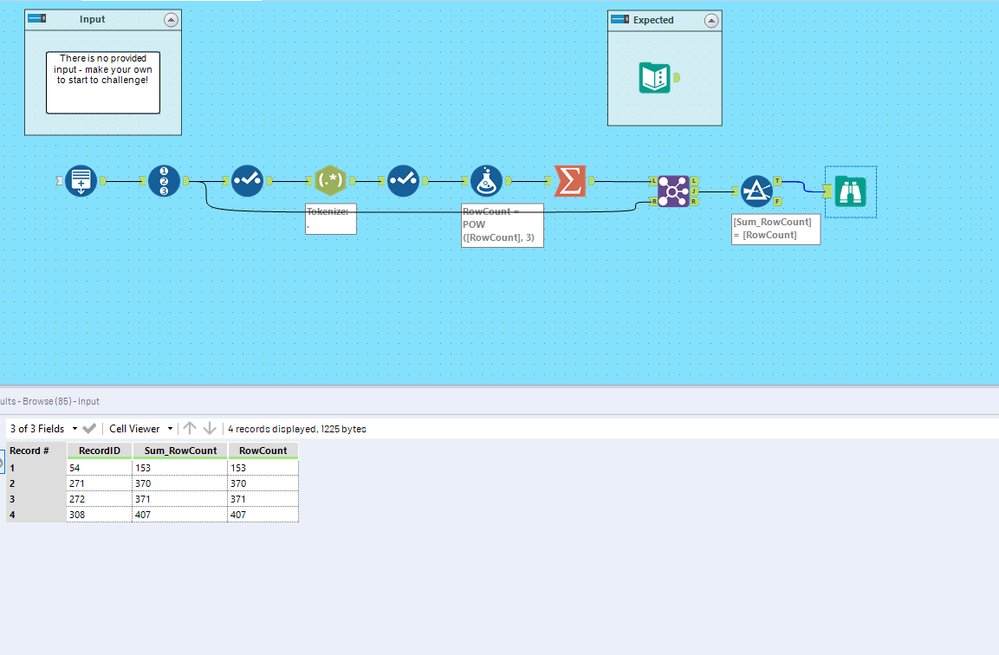
Task: Select RecordID cell with value 54
Action: point(99,468)
